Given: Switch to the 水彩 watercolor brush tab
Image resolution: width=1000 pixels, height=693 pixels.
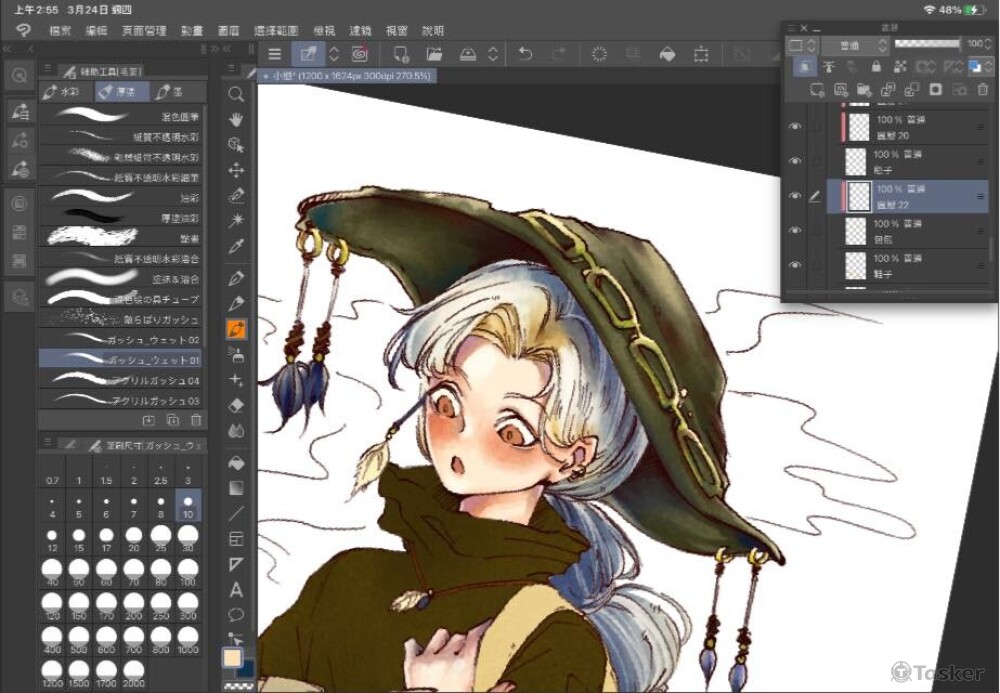Looking at the screenshot, I should click(65, 92).
